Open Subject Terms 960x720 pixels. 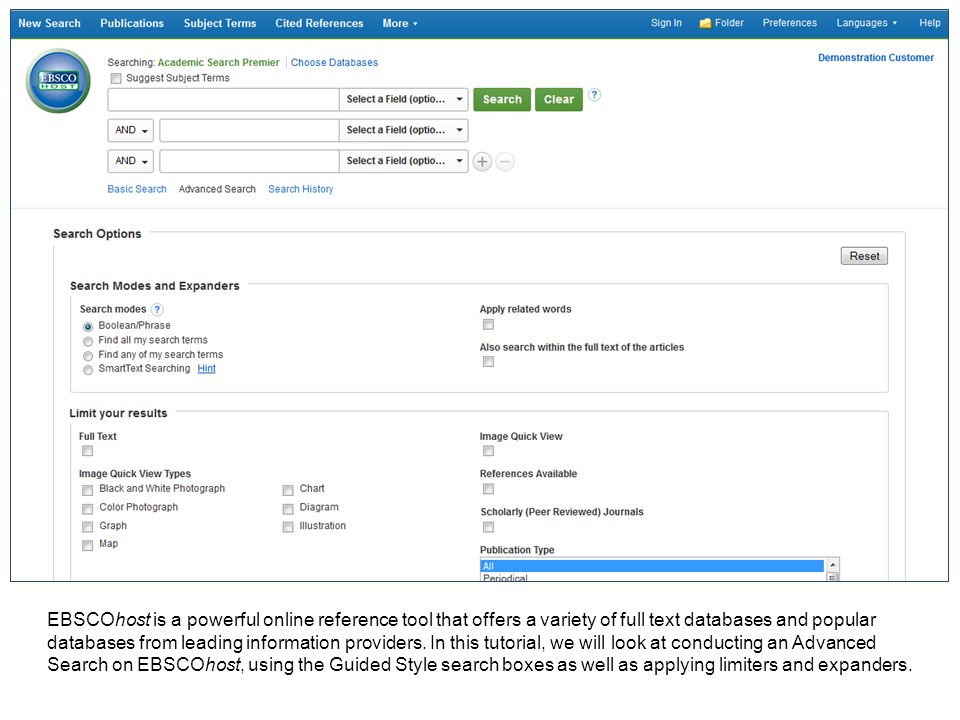pyautogui.click(x=220, y=23)
